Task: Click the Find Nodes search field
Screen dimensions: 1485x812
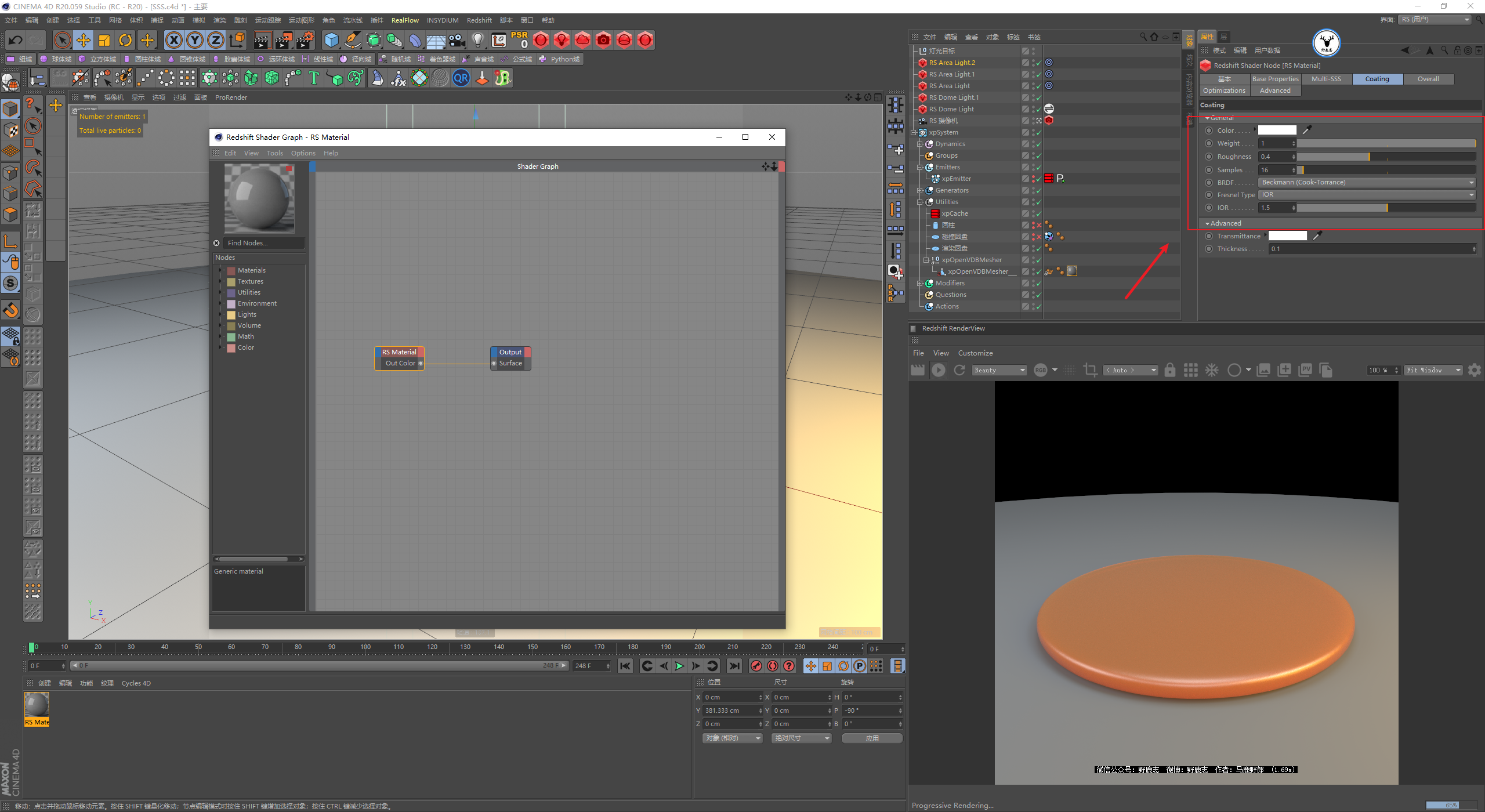Action: (x=264, y=243)
